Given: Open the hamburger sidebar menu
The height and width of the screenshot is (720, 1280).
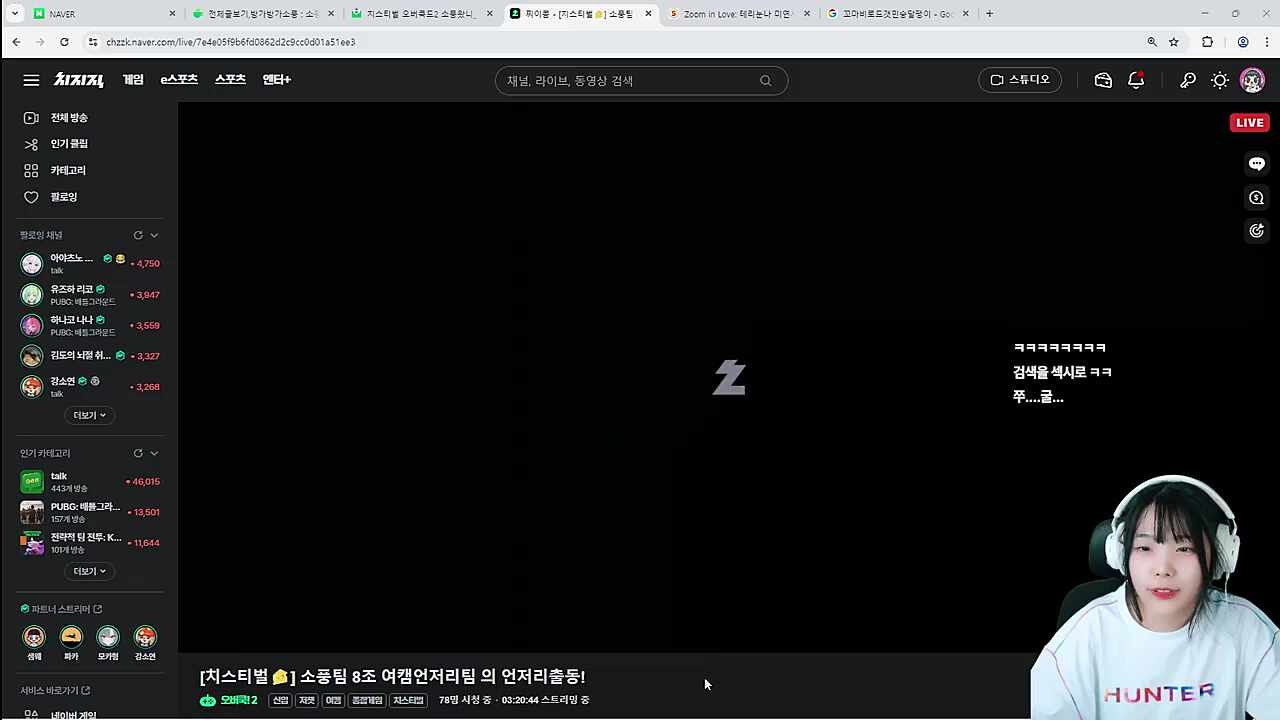Looking at the screenshot, I should (x=31, y=80).
